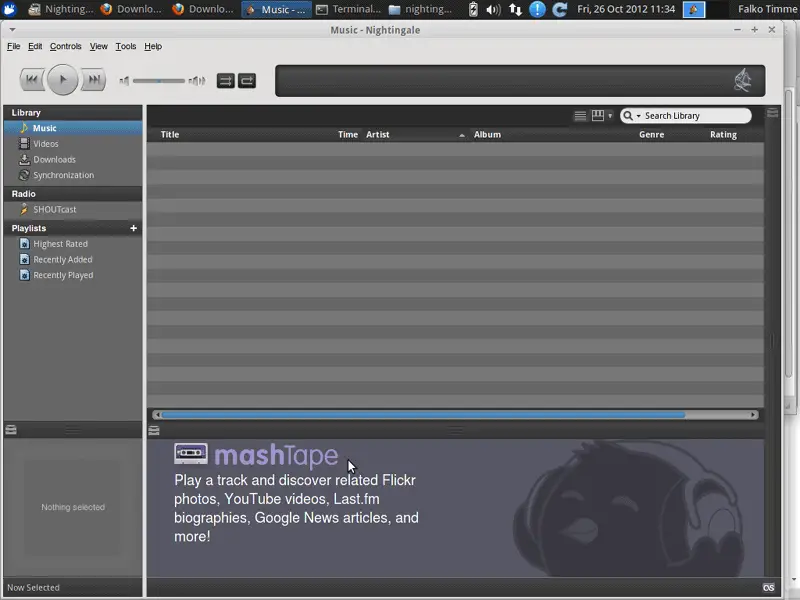Skip to the next track
Screen dimensions: 800x600
click(x=94, y=80)
